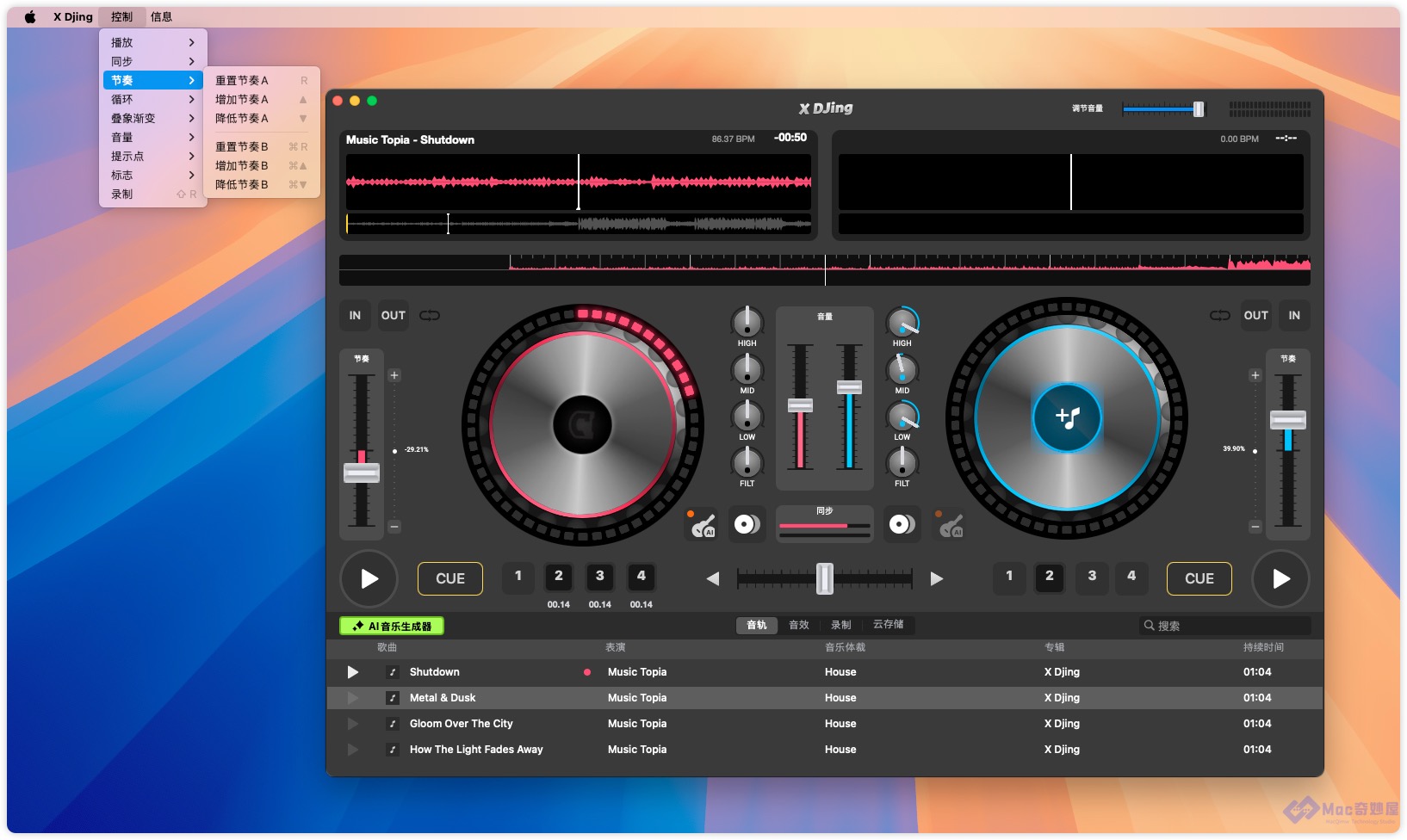Expand the 提示点 submenu
Image resolution: width=1407 pixels, height=840 pixels.
coord(153,156)
